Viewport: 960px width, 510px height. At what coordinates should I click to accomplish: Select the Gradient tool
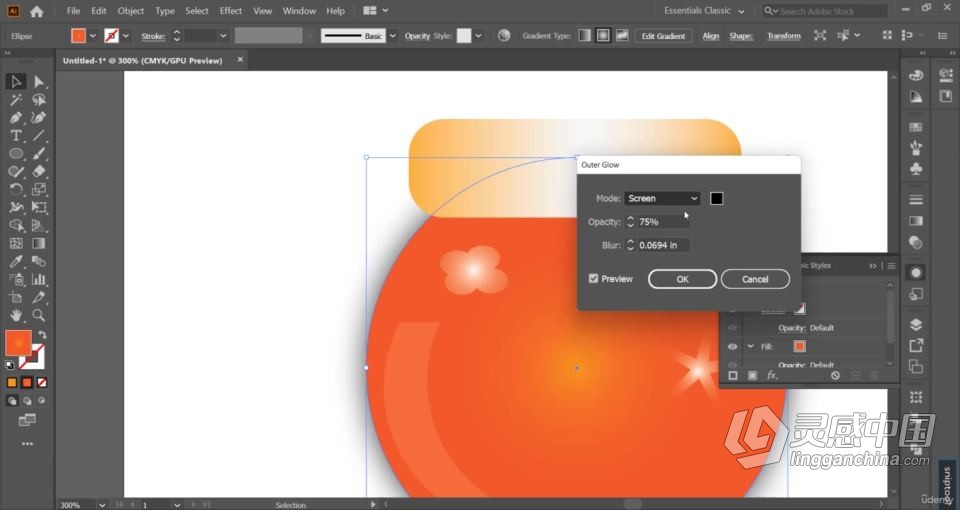tap(39, 243)
